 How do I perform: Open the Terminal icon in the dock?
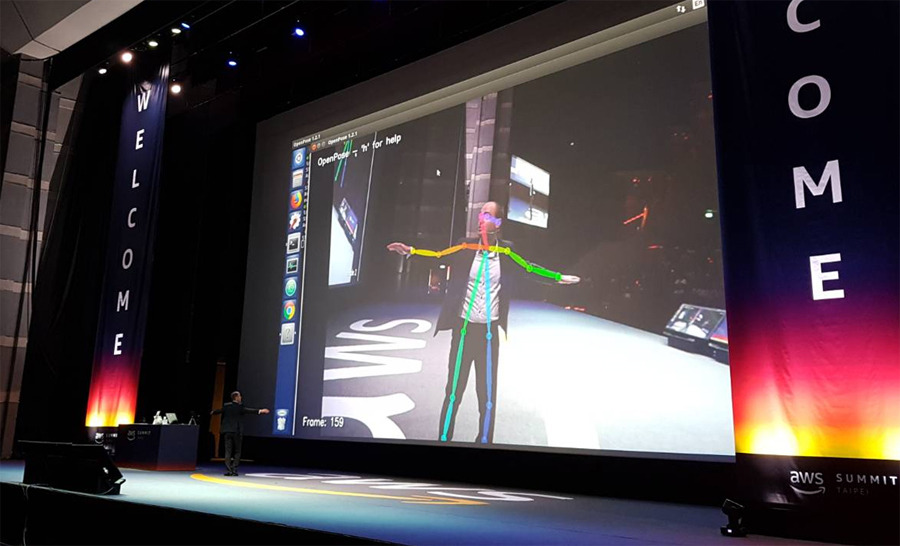[294, 243]
